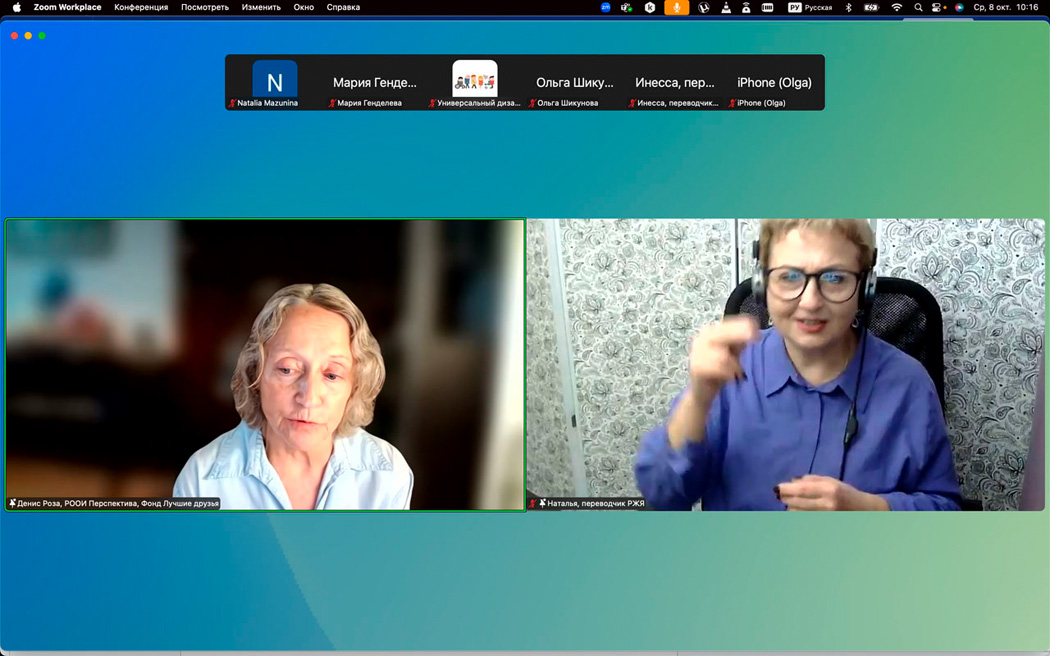Image resolution: width=1050 pixels, height=656 pixels.
Task: Open the VLC cone menu bar icon
Action: click(x=725, y=7)
